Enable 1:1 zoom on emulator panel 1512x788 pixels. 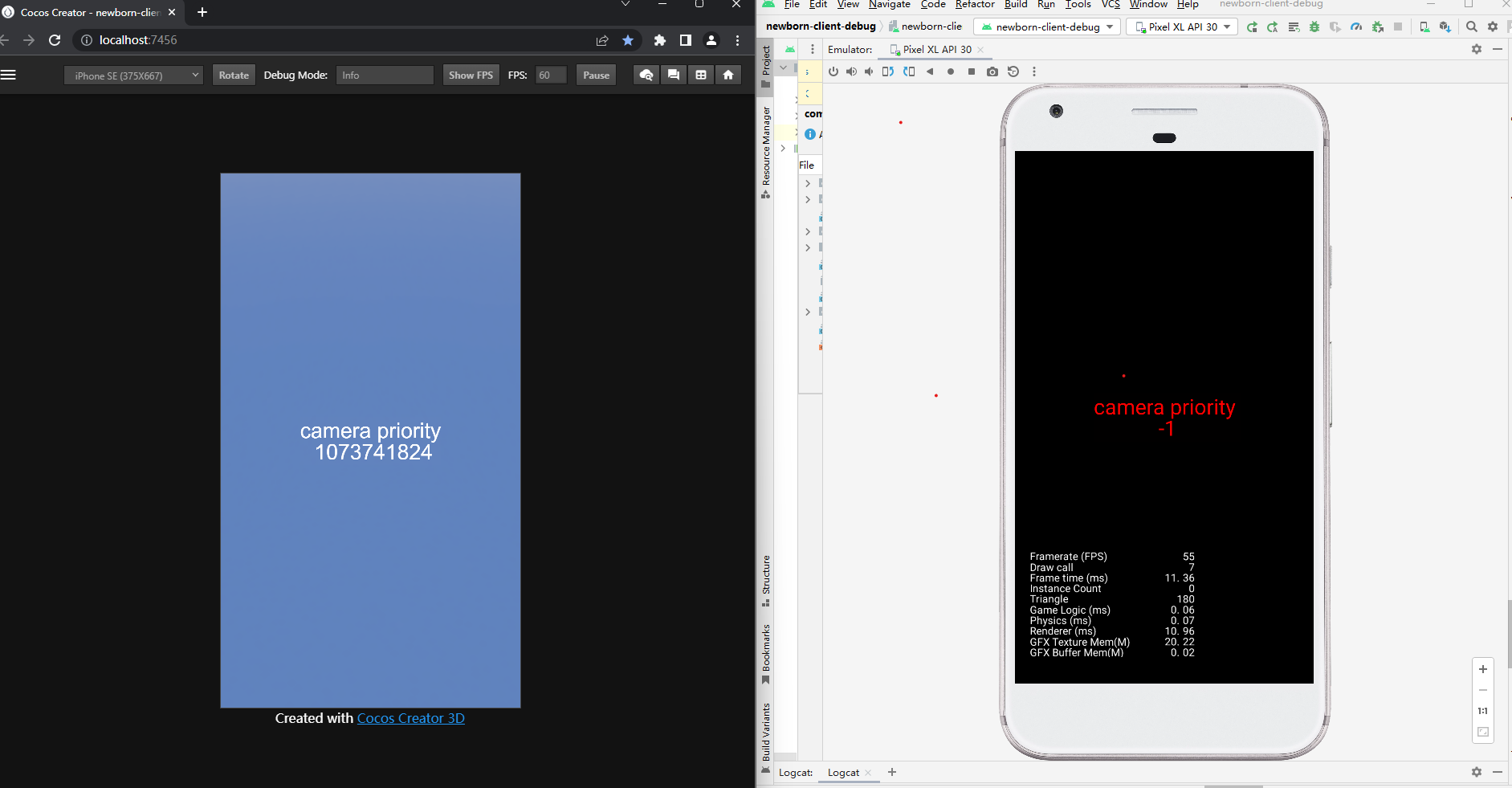1481,710
